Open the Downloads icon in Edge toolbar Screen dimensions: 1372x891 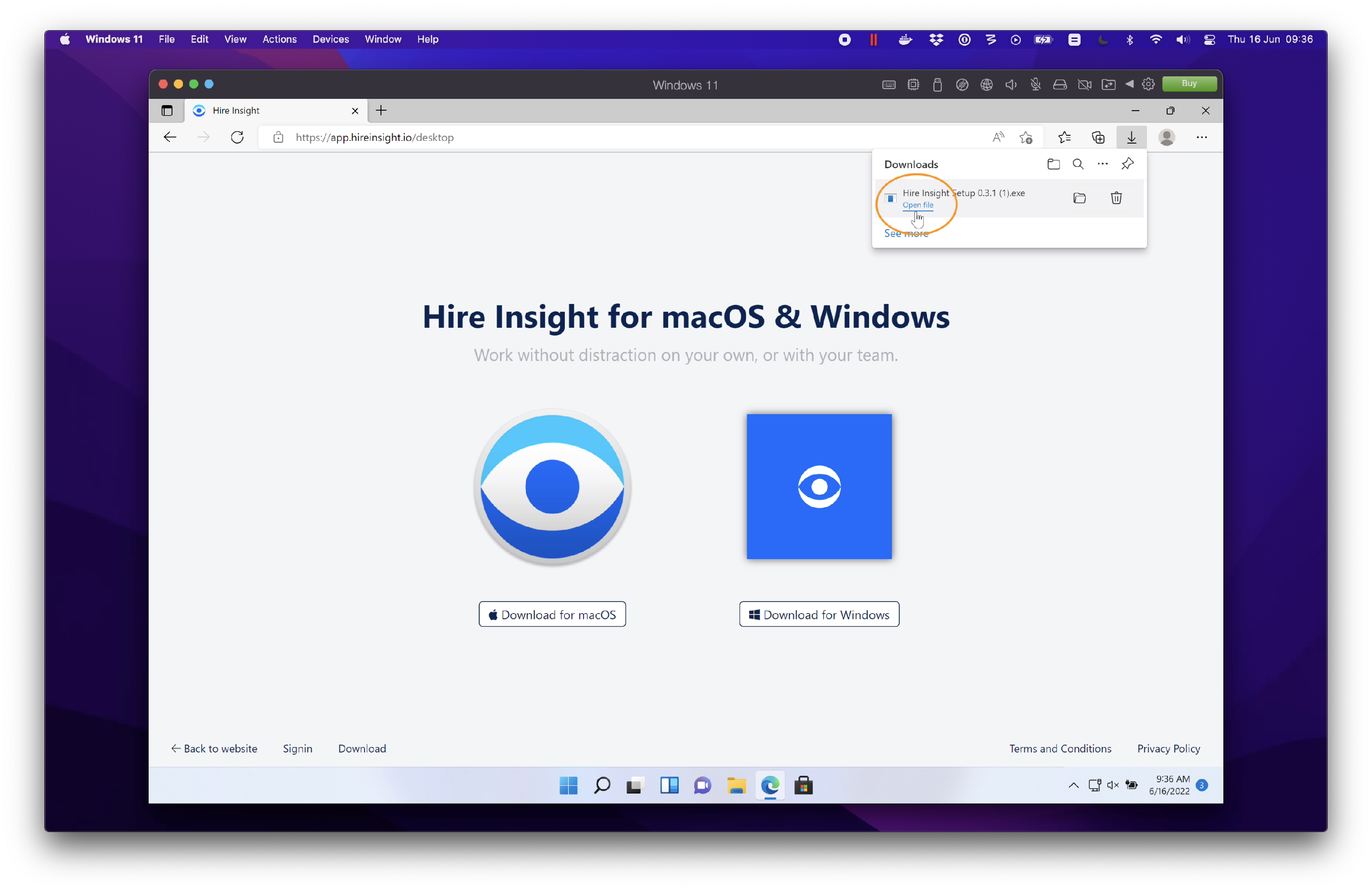pyautogui.click(x=1131, y=137)
